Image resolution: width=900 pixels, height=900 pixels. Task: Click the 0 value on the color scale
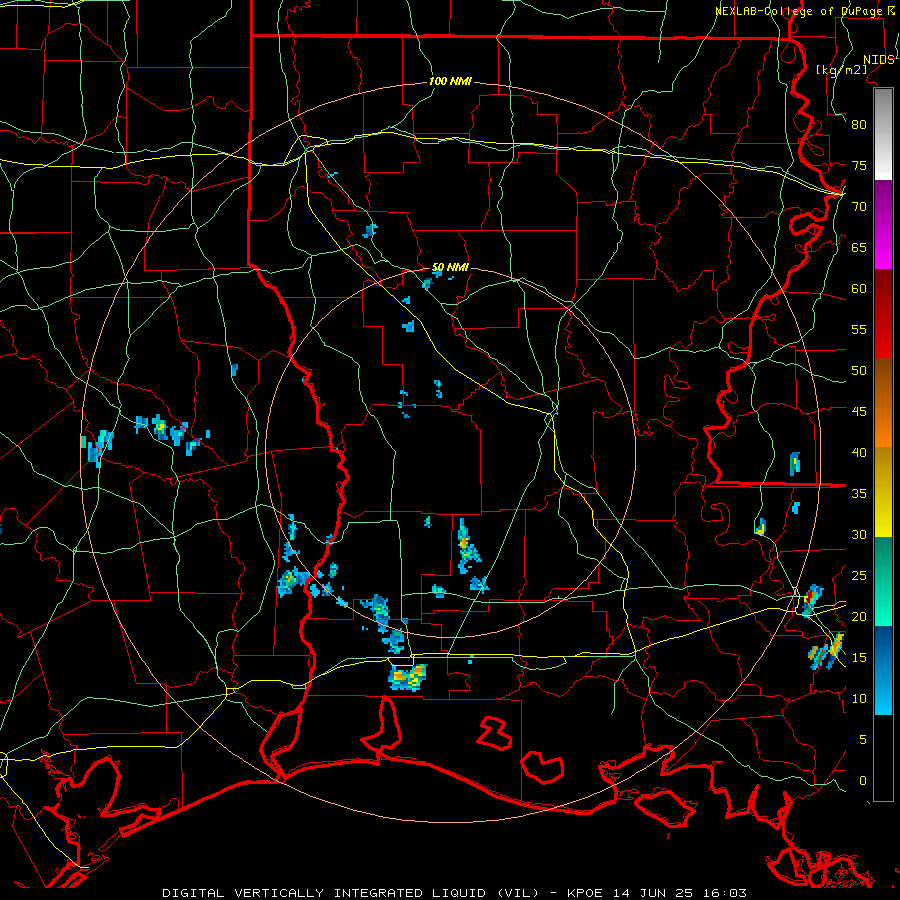click(863, 781)
